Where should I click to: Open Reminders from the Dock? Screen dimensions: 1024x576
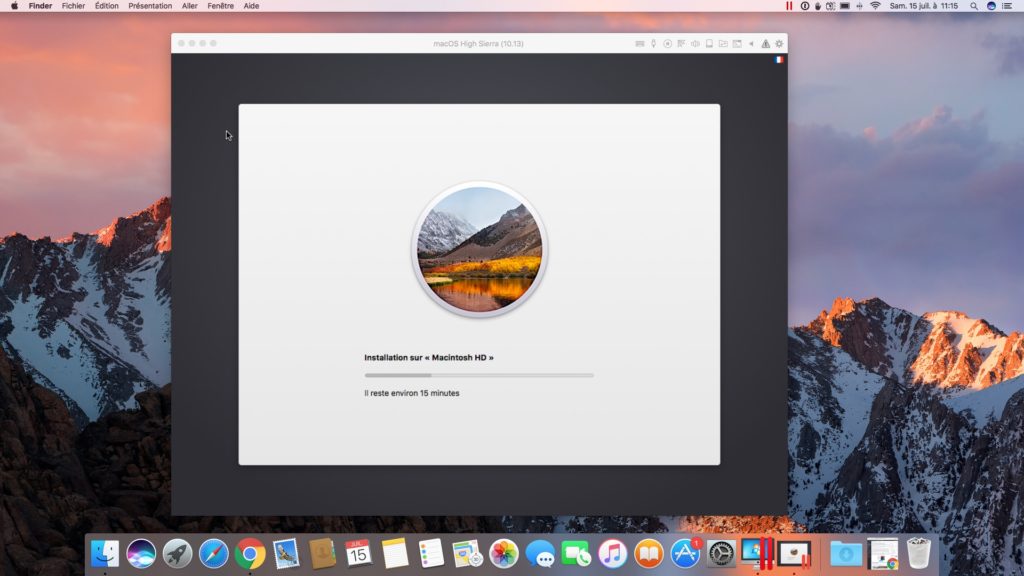click(x=431, y=554)
